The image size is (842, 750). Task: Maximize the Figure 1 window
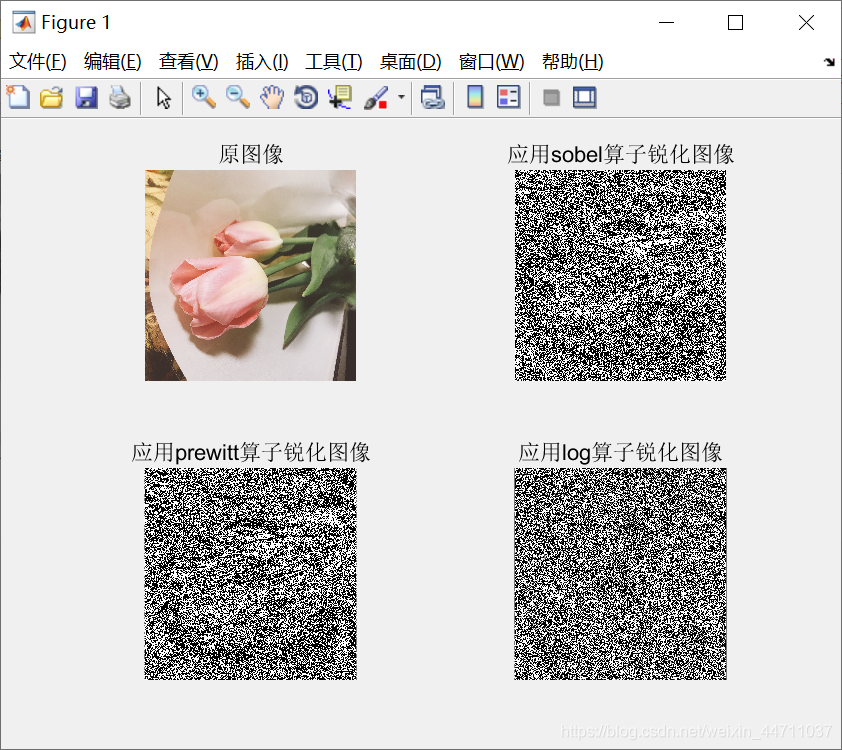pos(735,23)
